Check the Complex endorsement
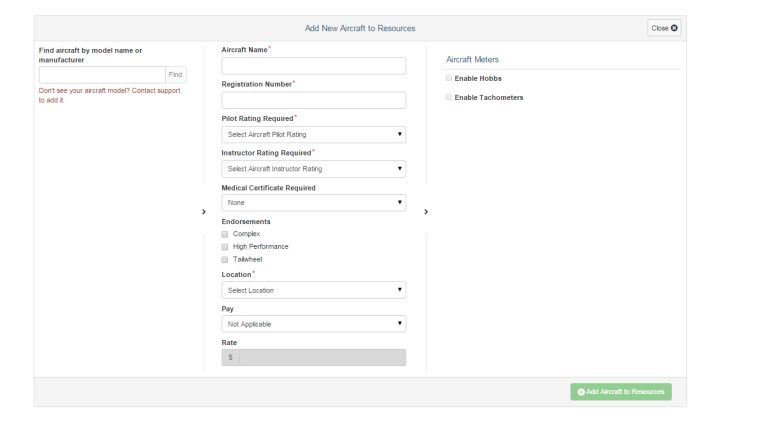 pos(225,234)
